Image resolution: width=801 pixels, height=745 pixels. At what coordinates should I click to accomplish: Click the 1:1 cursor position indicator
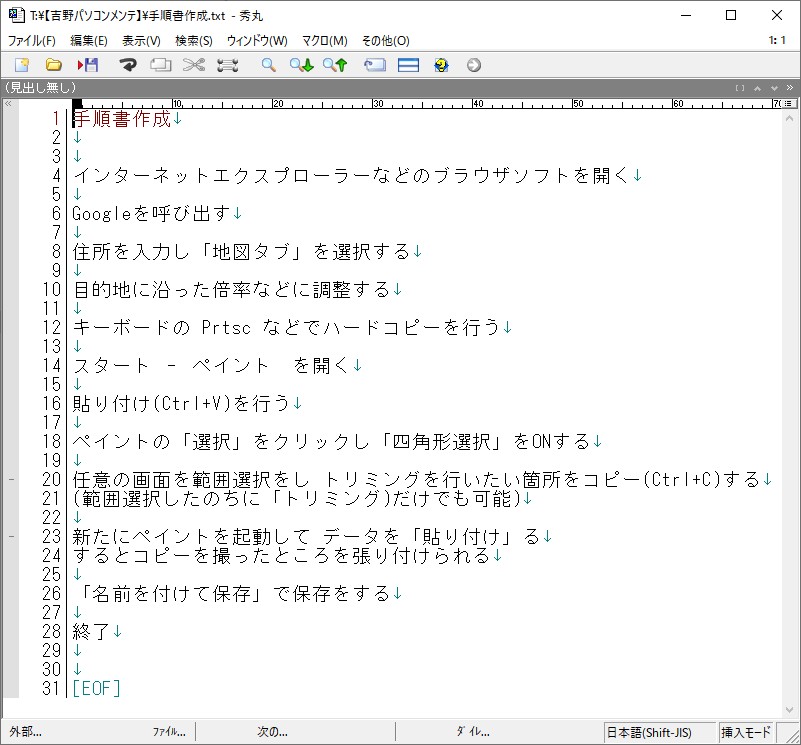pos(777,40)
